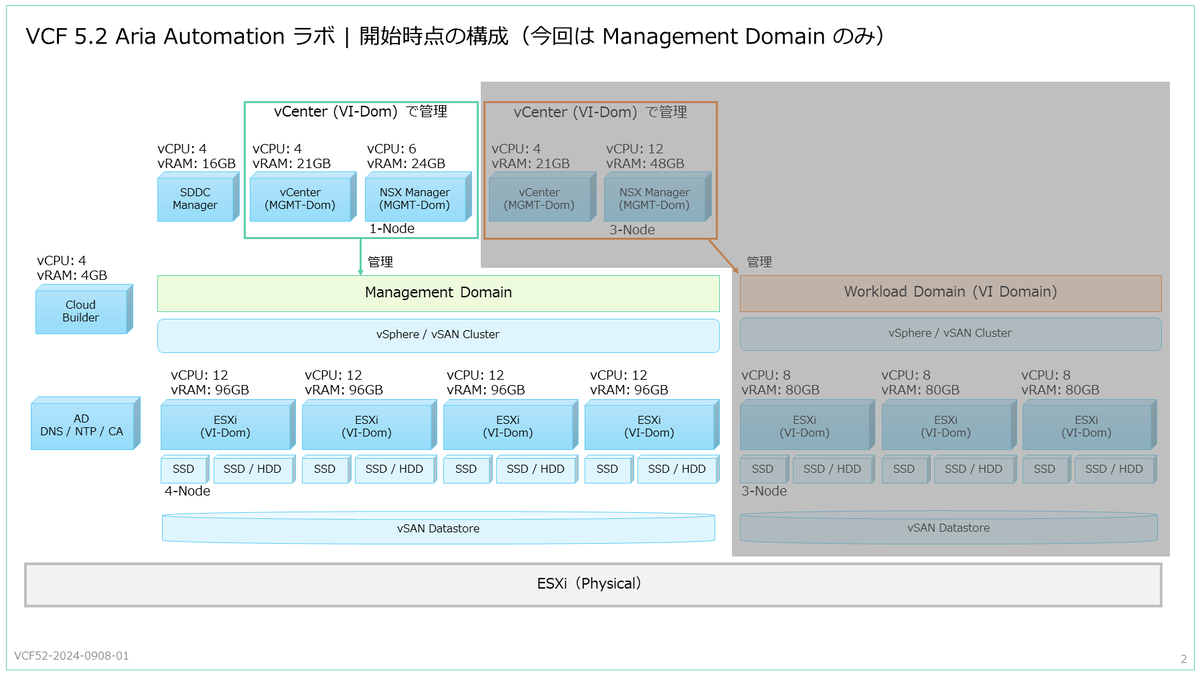Viewport: 1200px width, 675px height.
Task: Click the slide page number '2'
Action: 1183,659
